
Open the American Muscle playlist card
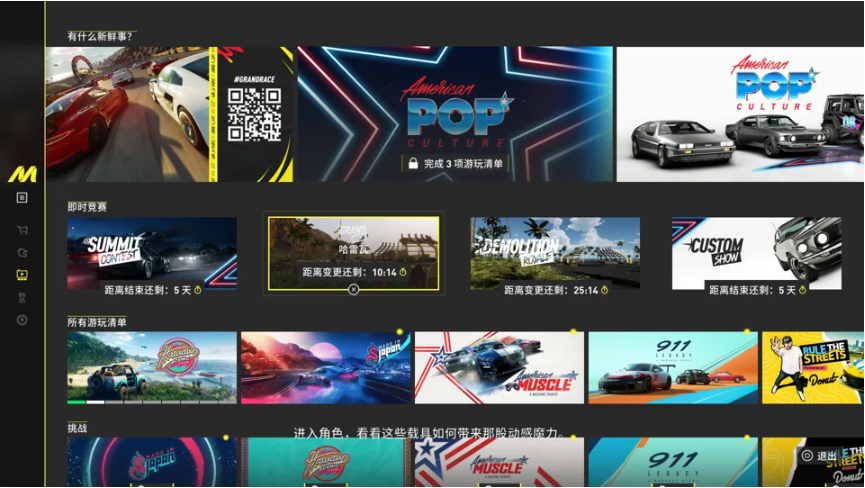[499, 368]
